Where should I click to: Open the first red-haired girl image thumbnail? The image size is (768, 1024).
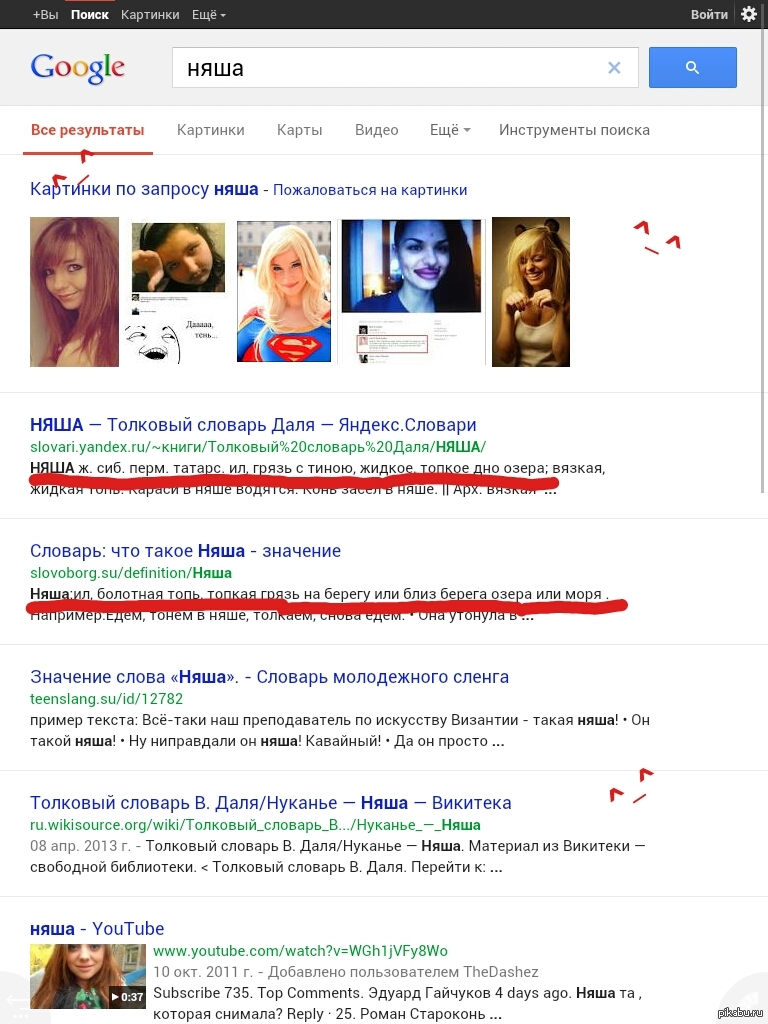(74, 291)
